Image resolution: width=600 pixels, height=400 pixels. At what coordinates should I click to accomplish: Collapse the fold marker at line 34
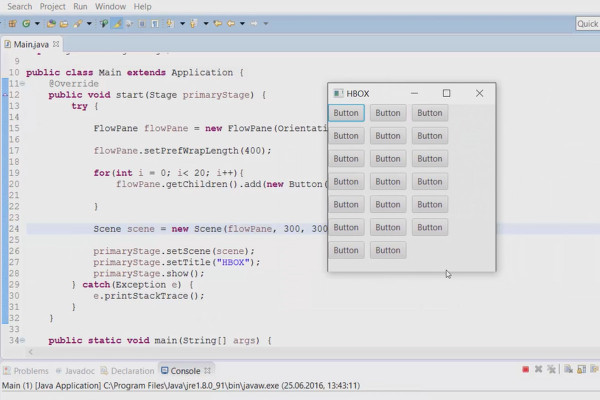click(23, 340)
